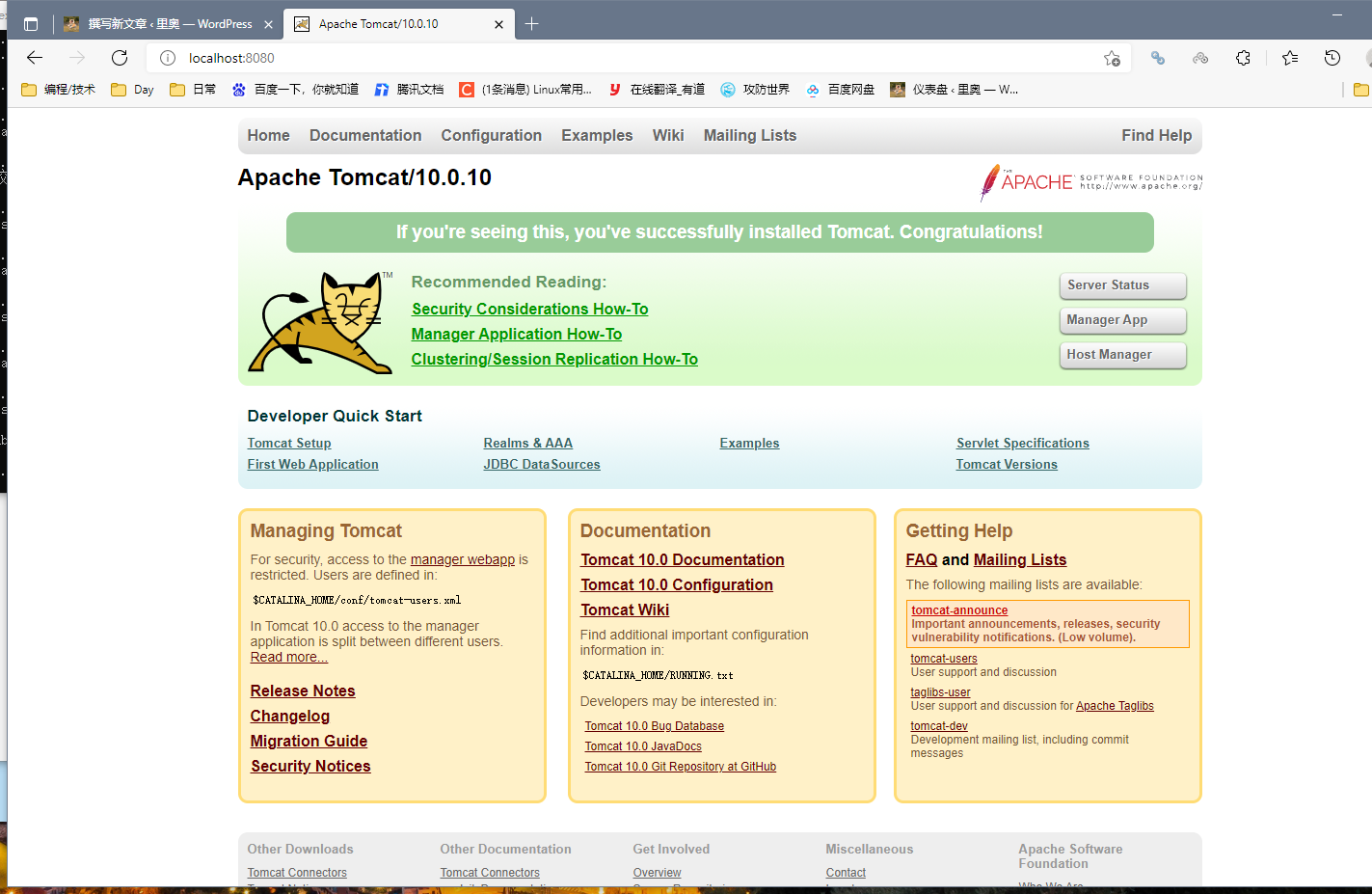Screen dimensions: 1372x894
Task: View site information icon in address bar
Action: click(168, 58)
